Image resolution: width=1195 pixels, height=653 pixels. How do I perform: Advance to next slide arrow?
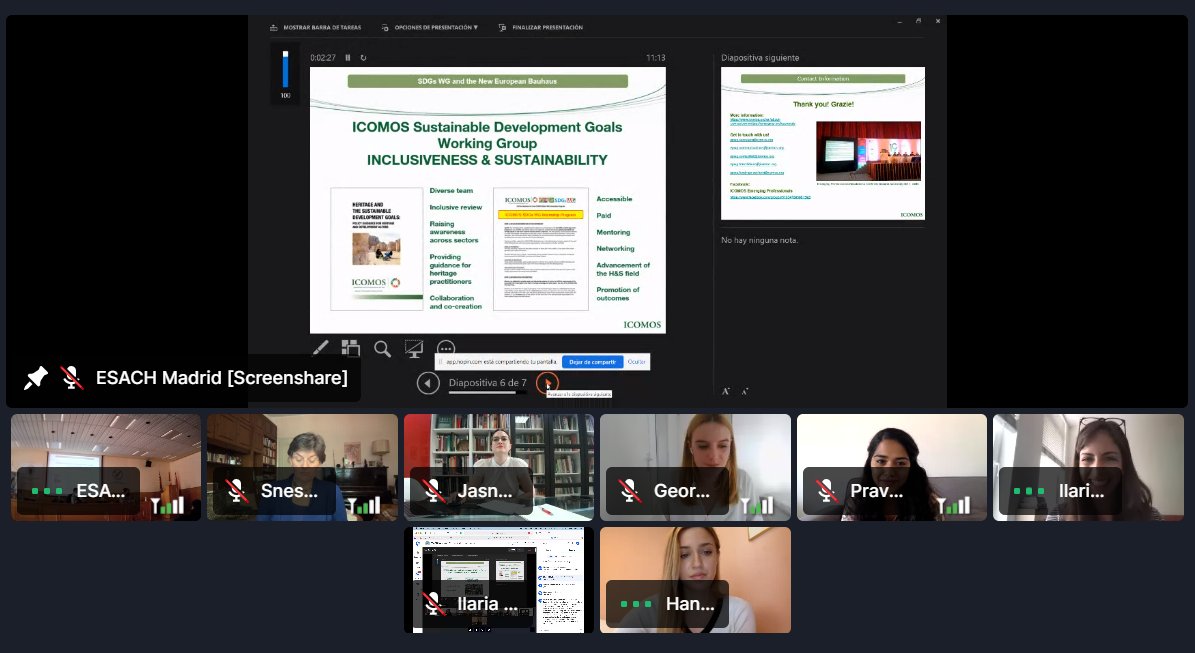[x=547, y=383]
